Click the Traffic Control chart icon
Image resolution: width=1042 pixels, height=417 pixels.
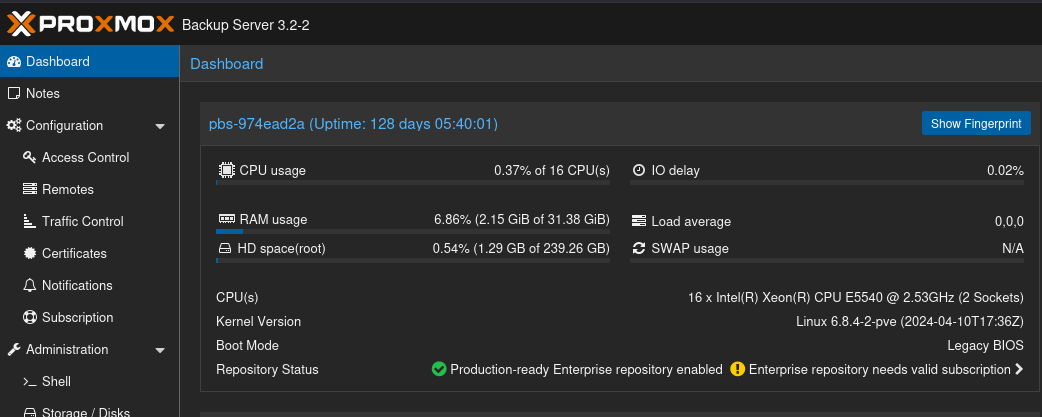[30, 222]
